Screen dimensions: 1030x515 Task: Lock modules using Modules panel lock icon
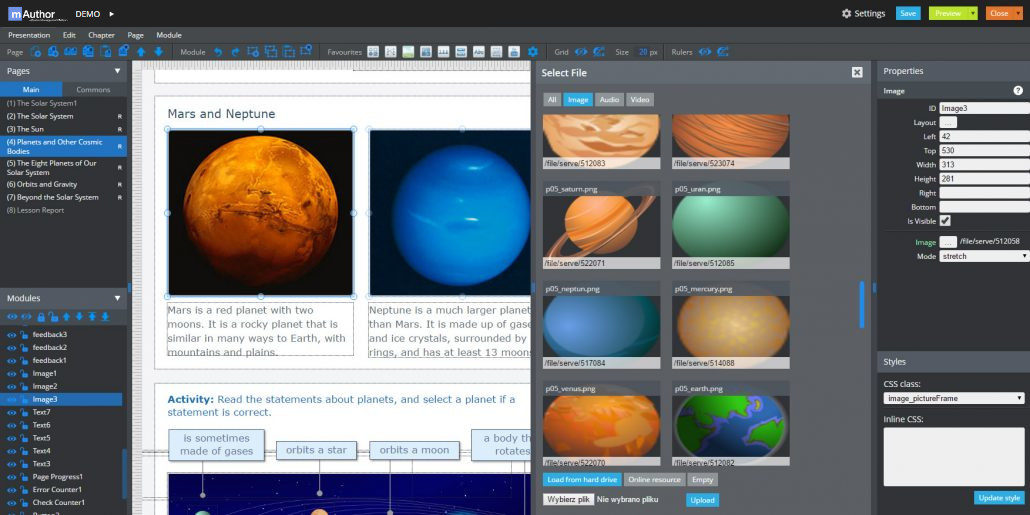(x=41, y=317)
